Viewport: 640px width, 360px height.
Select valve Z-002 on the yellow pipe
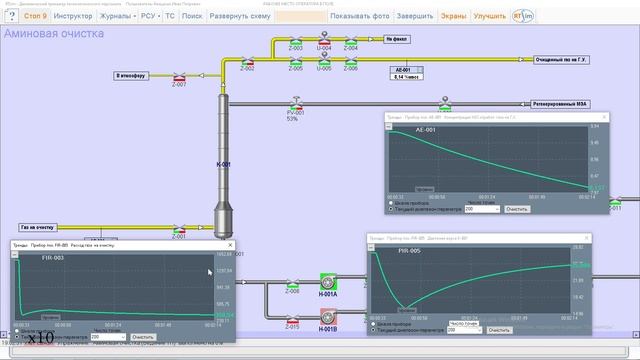(247, 61)
